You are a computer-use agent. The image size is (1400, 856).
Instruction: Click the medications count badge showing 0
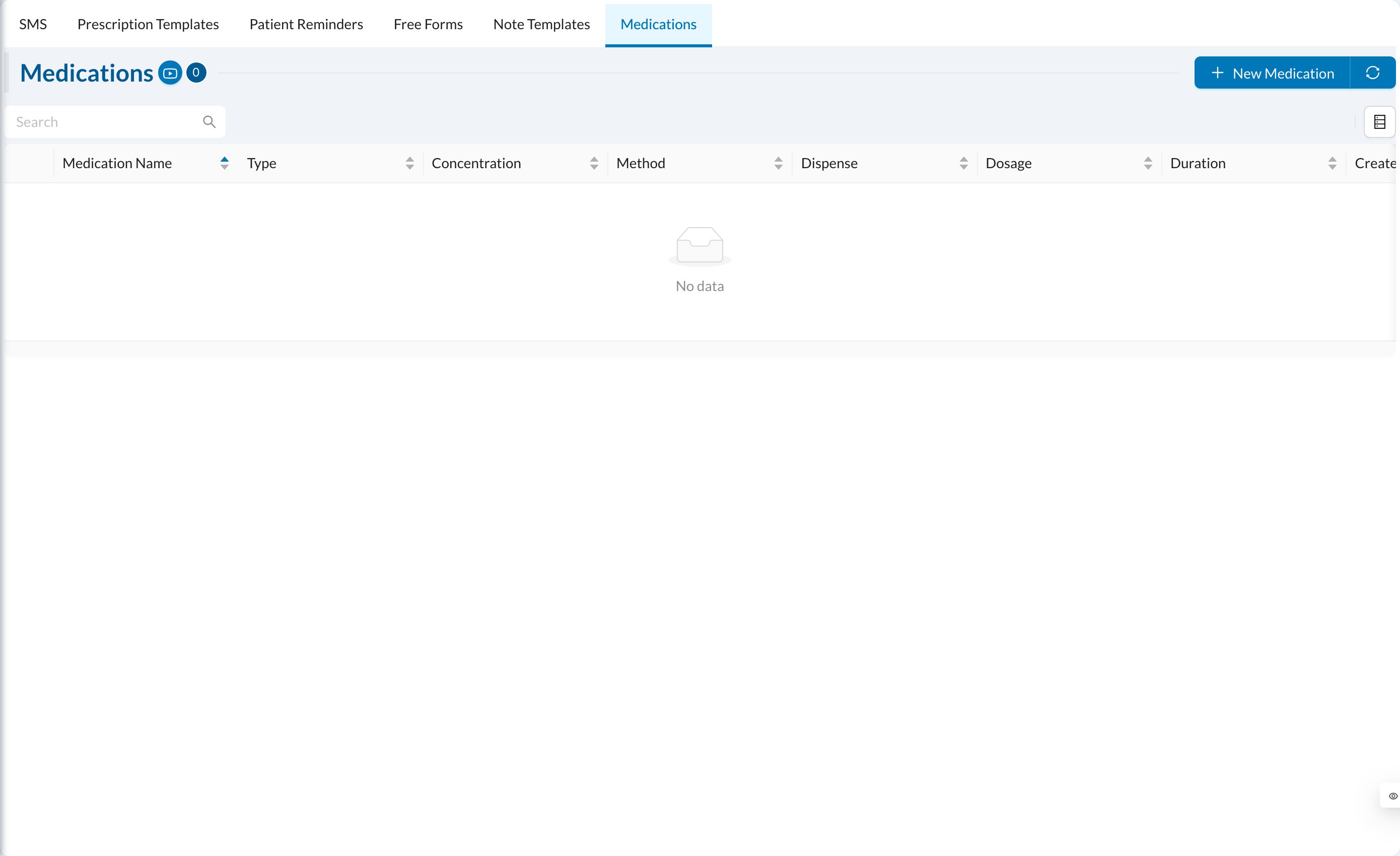[196, 73]
